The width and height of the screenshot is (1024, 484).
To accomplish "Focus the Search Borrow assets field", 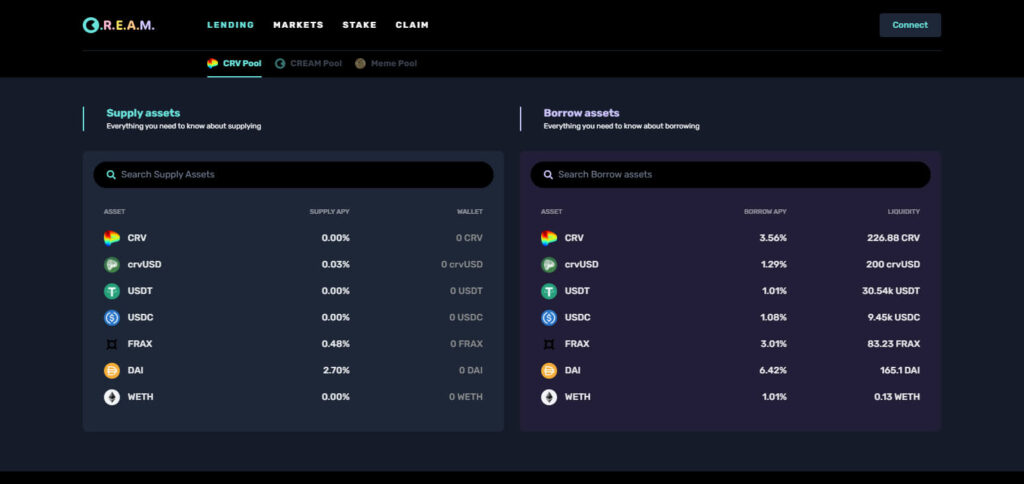I will pos(730,174).
